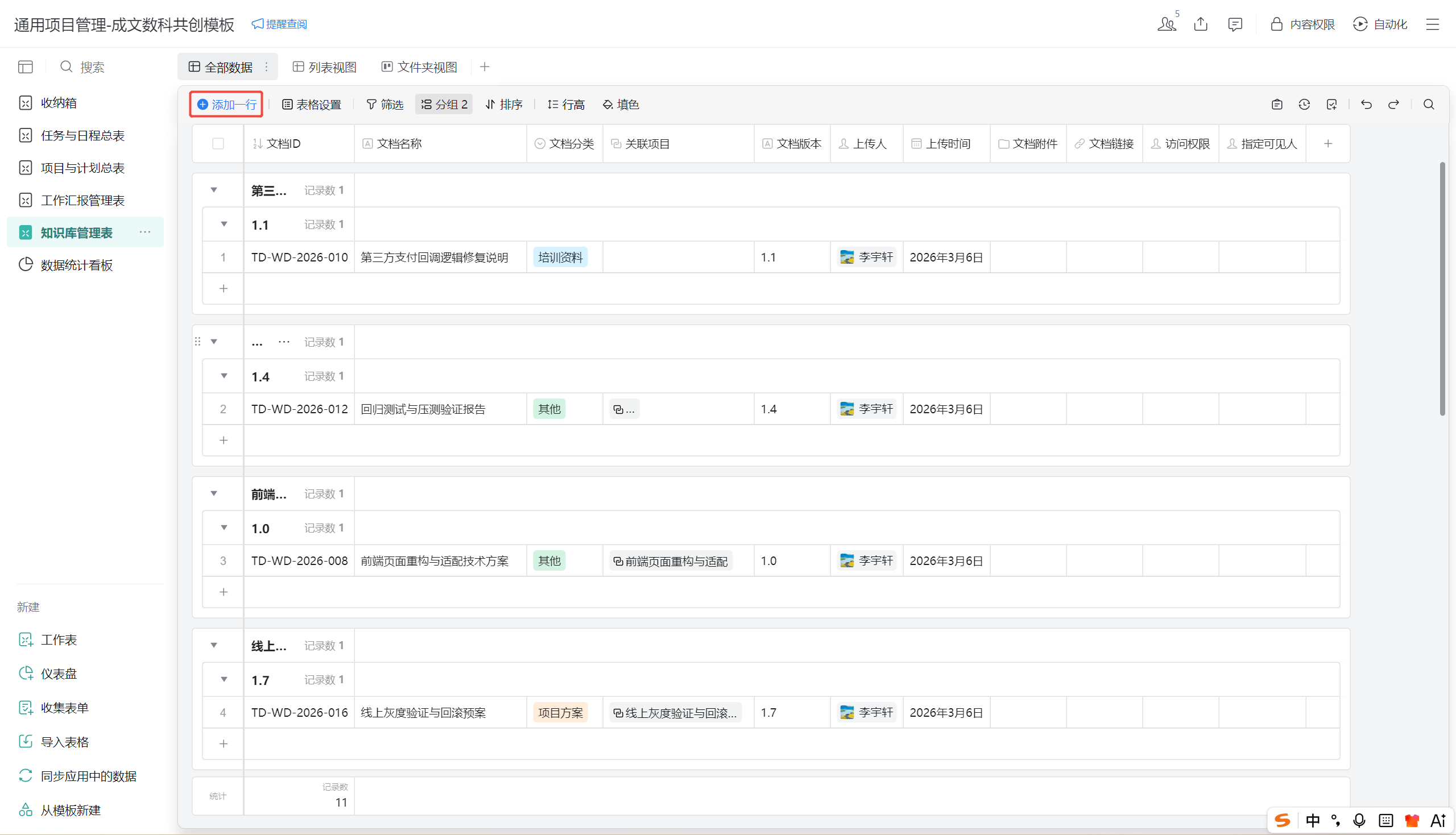Open the table search magnifier icon
Viewport: 1456px width, 835px height.
coord(1429,105)
